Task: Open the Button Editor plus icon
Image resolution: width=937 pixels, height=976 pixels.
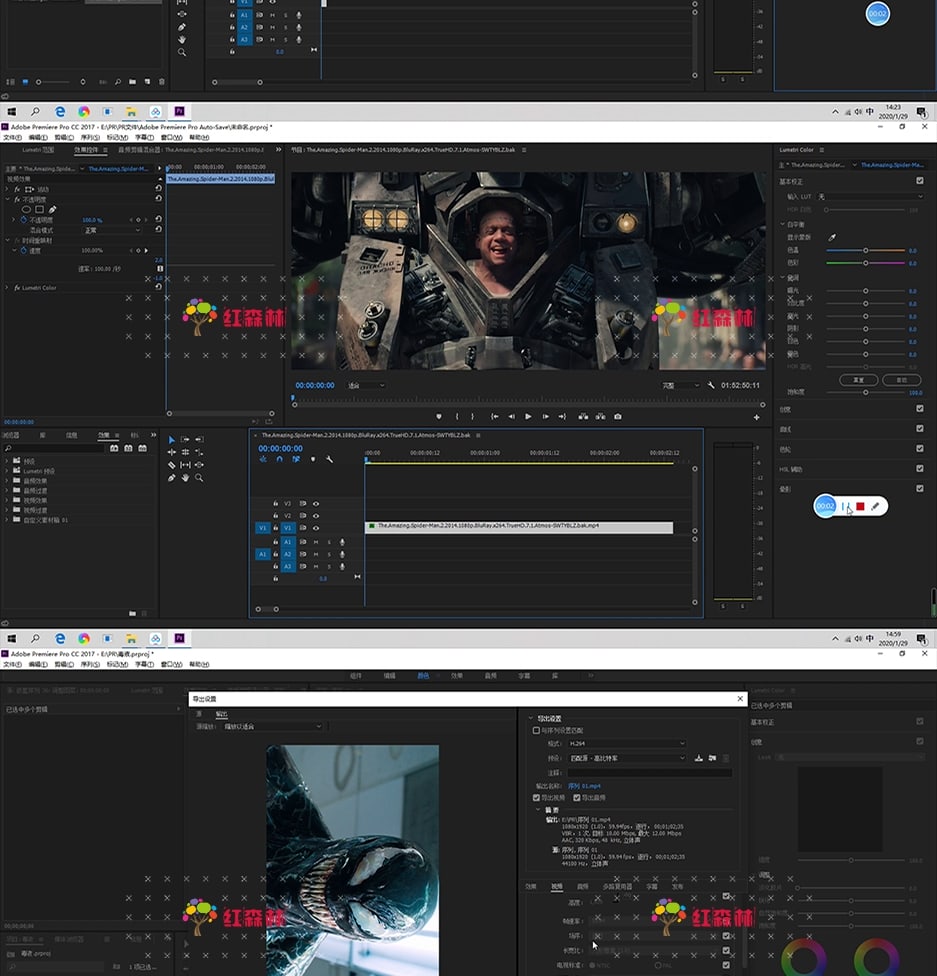Action: click(x=756, y=417)
